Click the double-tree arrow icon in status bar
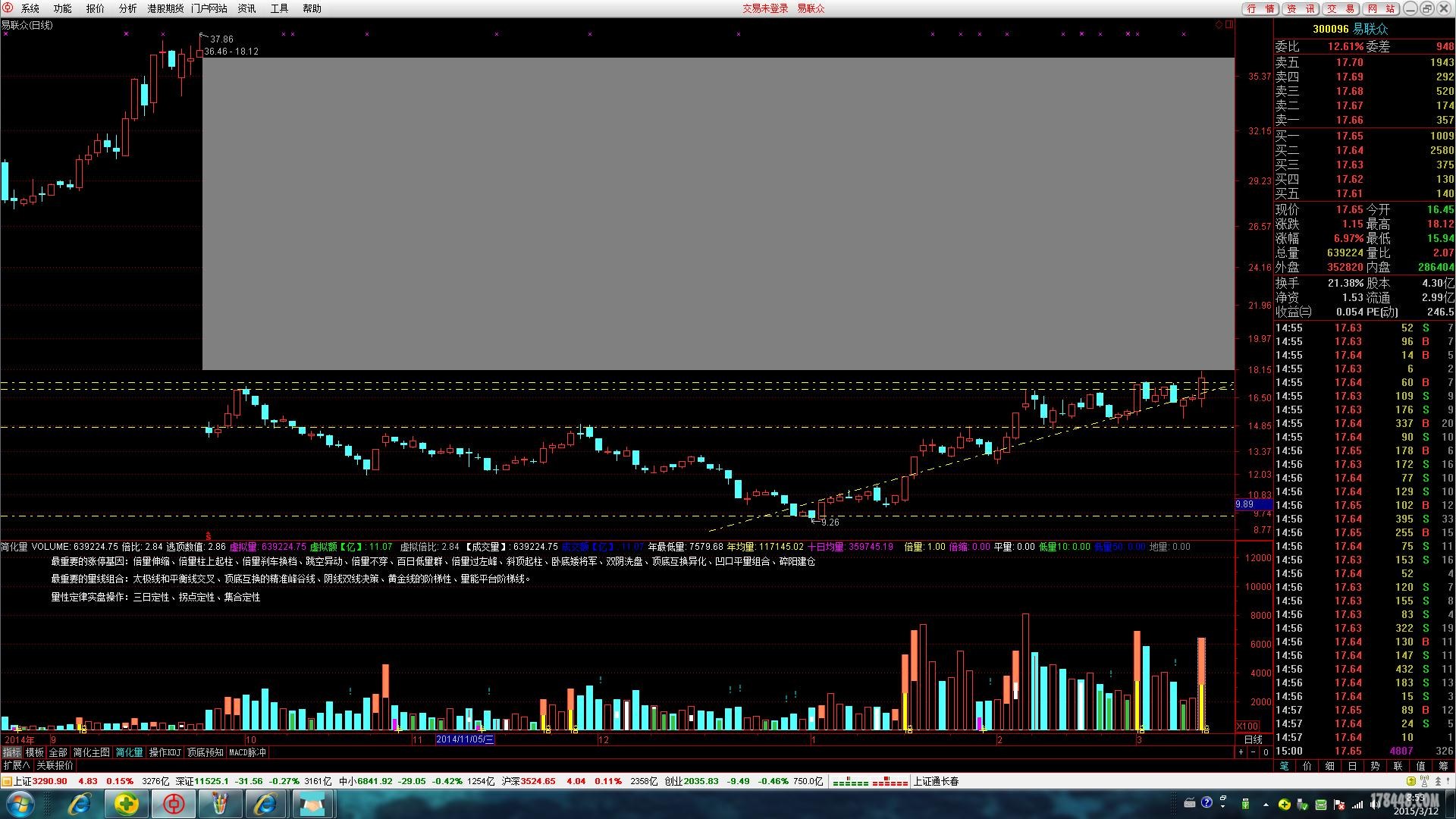 pyautogui.click(x=1439, y=781)
